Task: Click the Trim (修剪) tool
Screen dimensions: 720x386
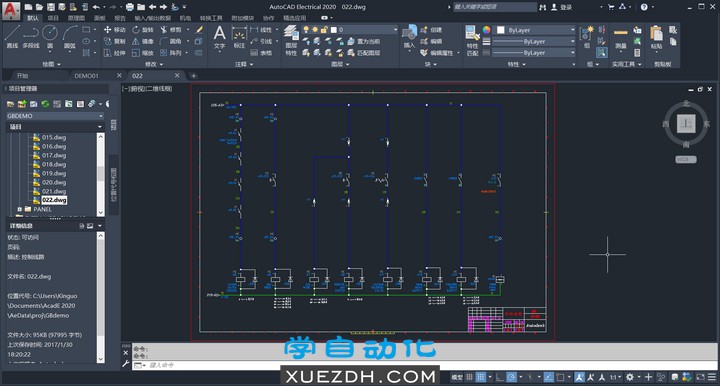Action: [x=171, y=29]
